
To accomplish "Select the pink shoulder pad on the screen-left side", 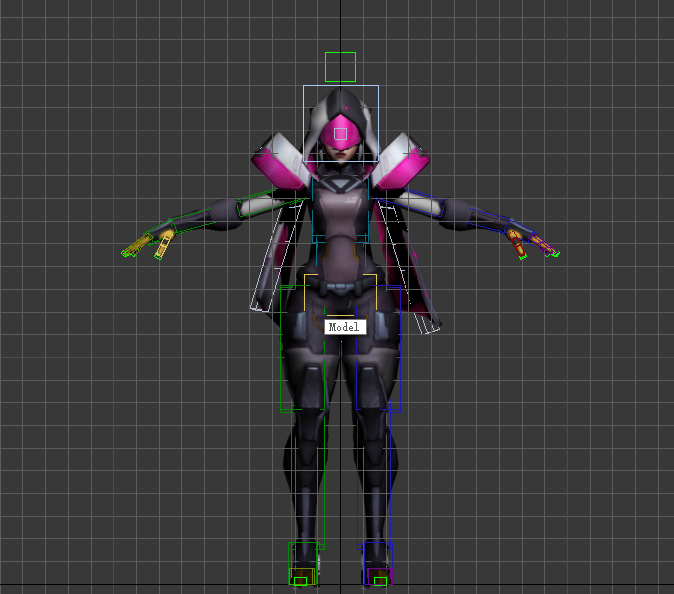I will coord(276,162).
